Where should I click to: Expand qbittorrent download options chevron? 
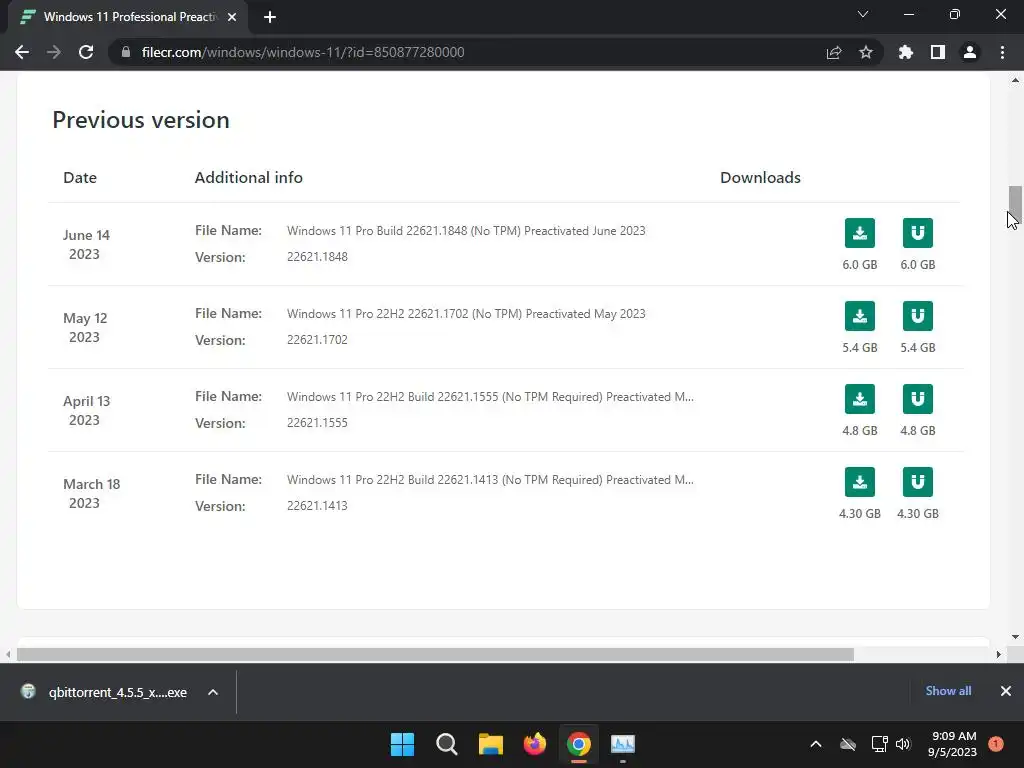coord(213,692)
